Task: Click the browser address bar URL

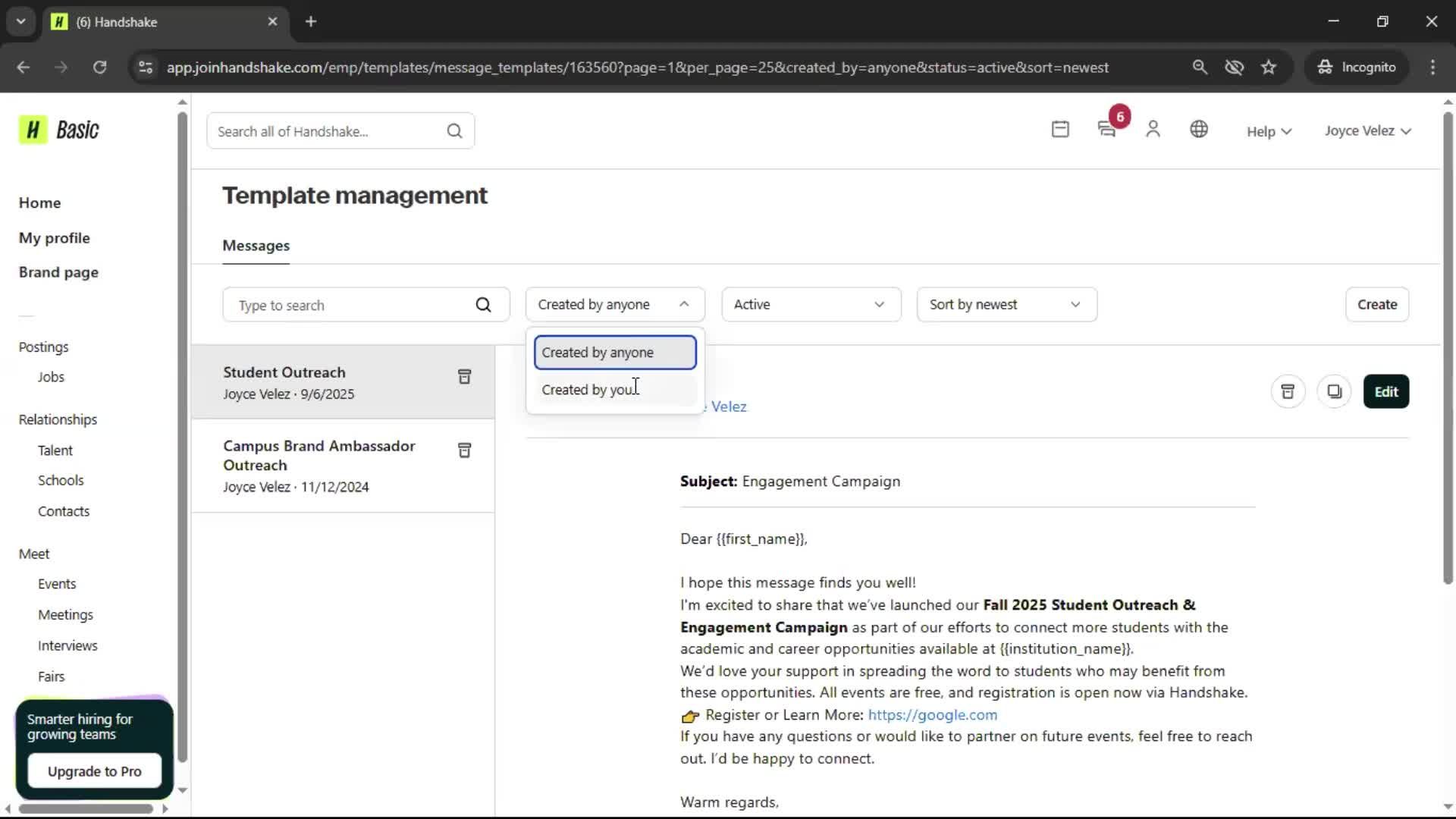Action: pos(637,67)
